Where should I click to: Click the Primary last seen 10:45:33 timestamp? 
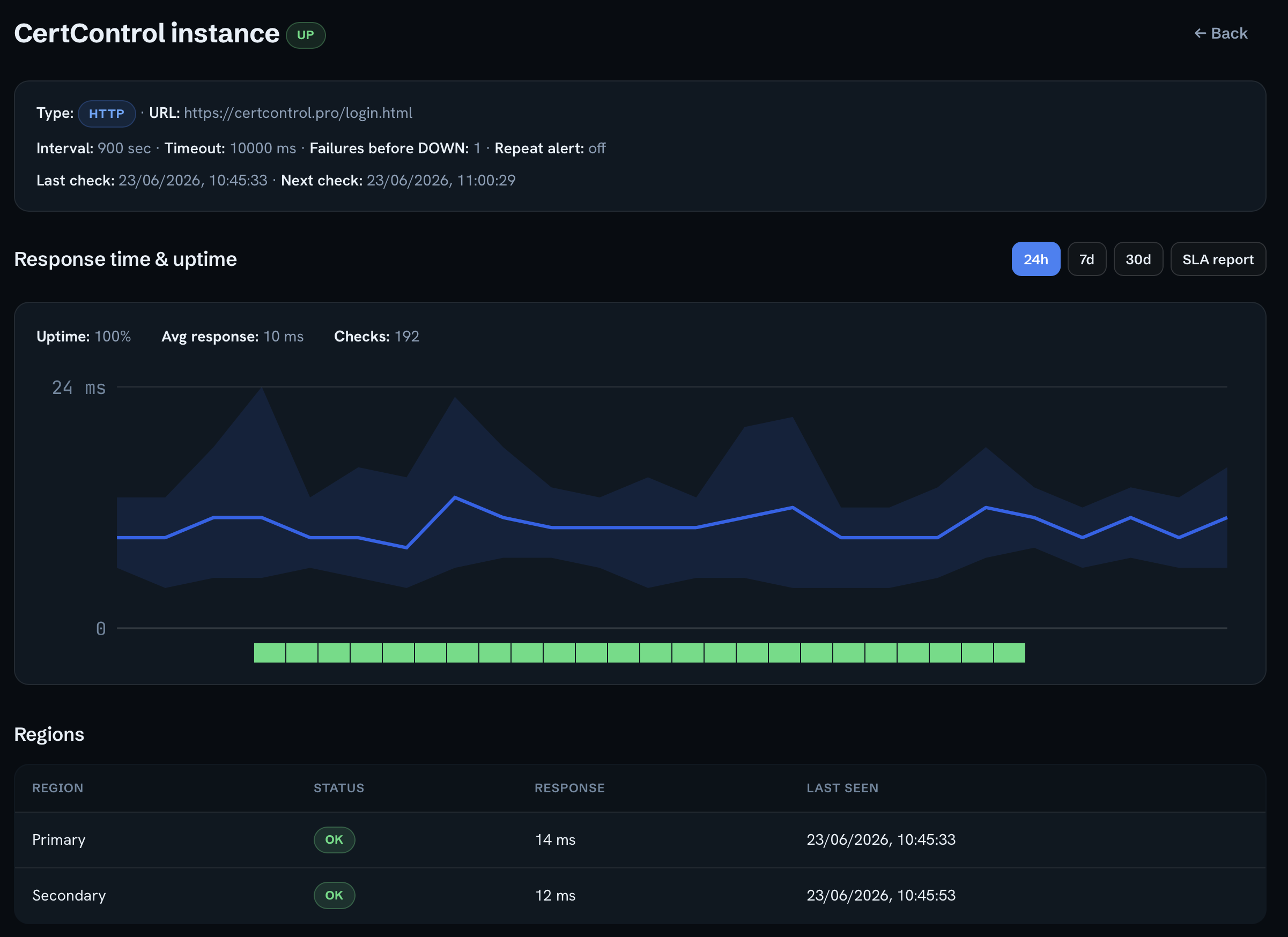pos(881,839)
